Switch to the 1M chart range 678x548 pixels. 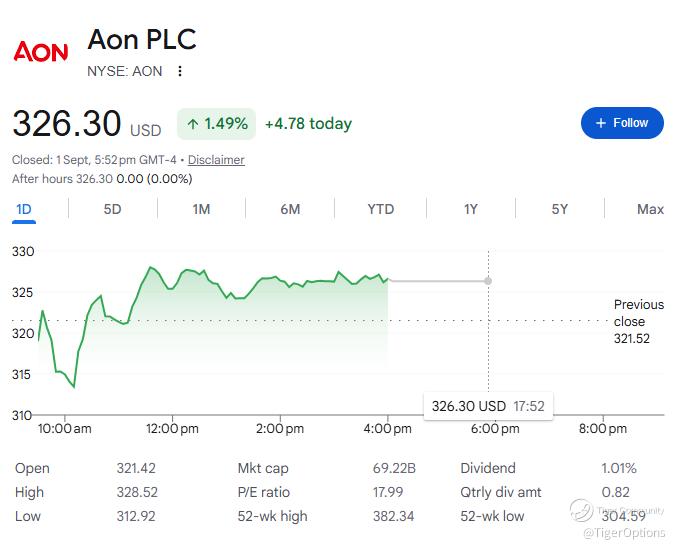click(201, 209)
